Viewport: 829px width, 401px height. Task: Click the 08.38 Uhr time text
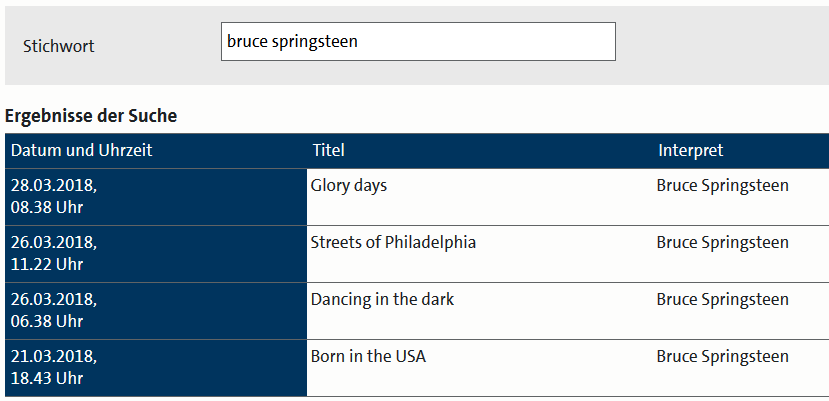(x=47, y=208)
